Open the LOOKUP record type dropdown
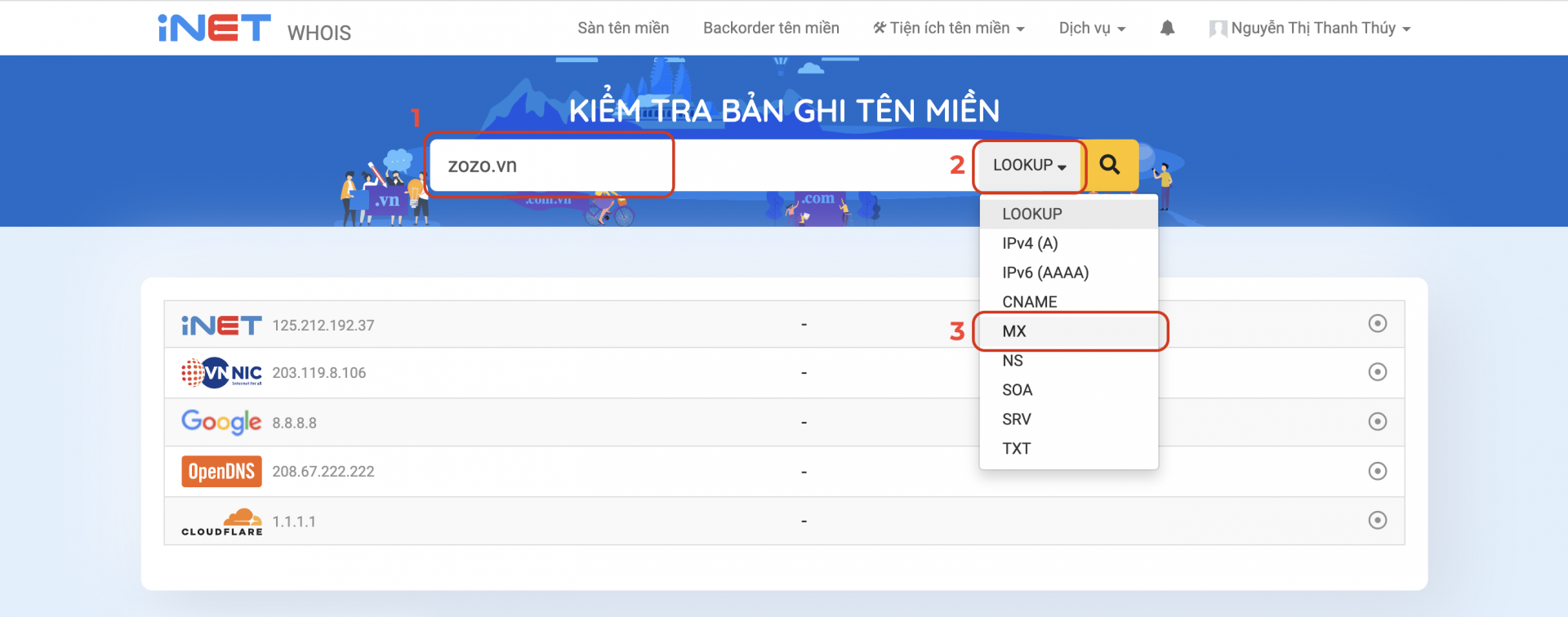This screenshot has height=617, width=1568. pos(1030,165)
